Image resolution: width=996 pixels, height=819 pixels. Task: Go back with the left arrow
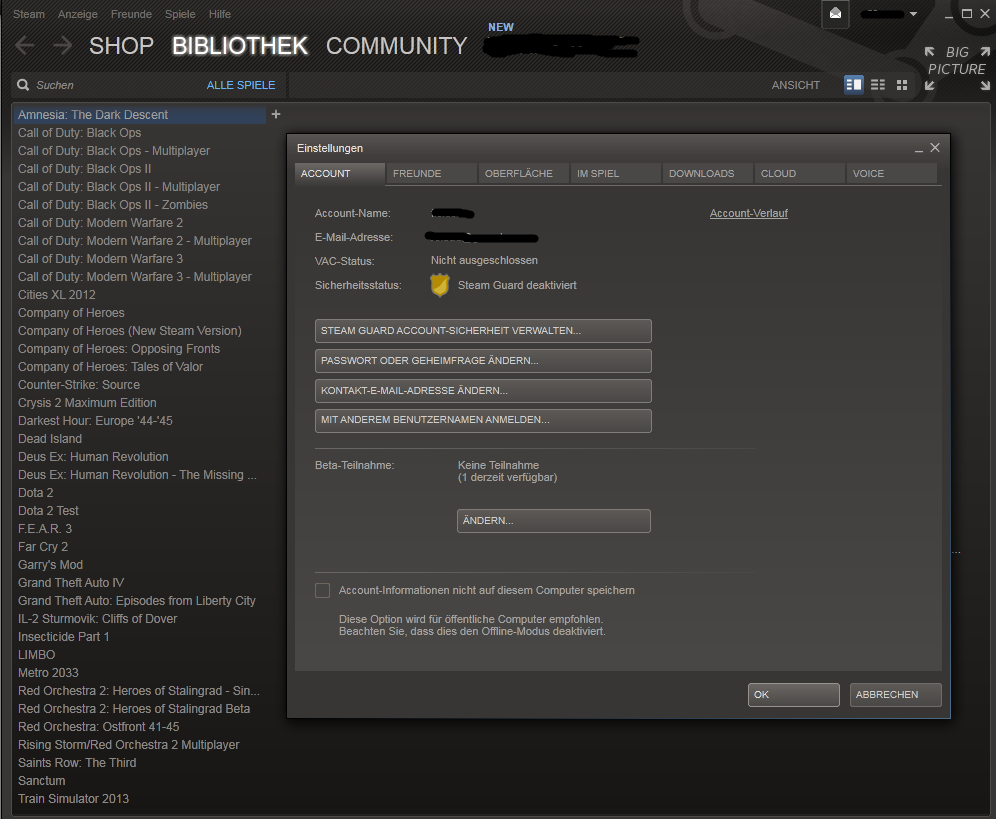(25, 46)
